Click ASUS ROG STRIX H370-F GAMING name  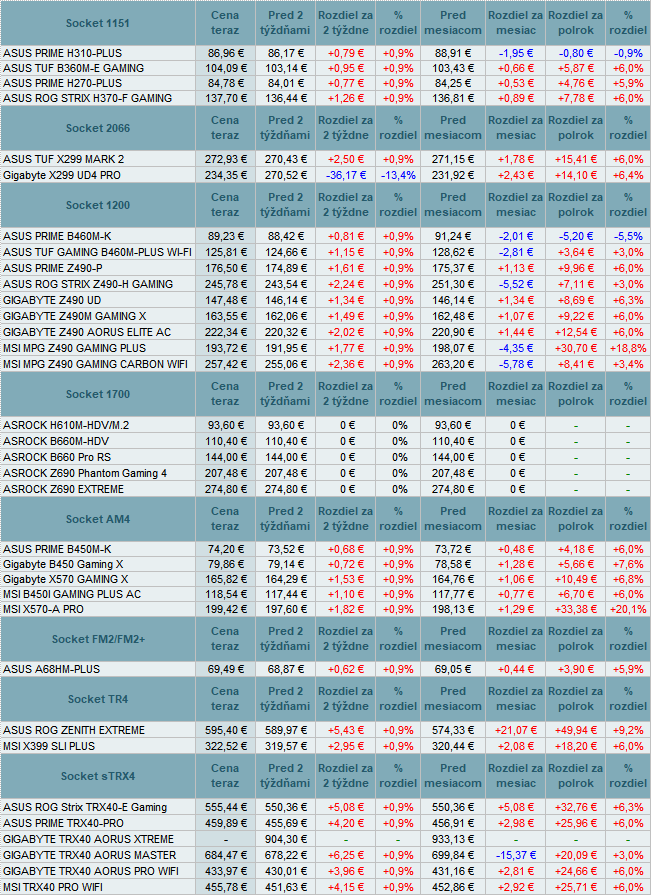[x=87, y=98]
